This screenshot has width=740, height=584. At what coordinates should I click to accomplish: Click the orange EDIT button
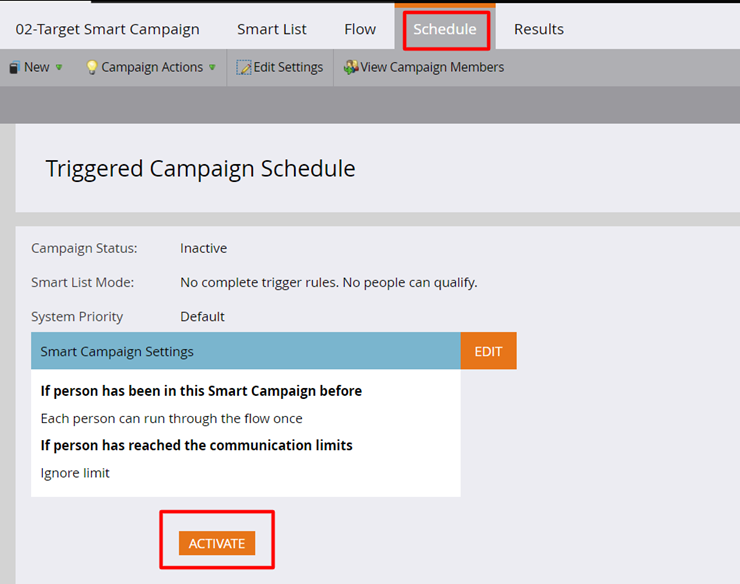click(488, 351)
